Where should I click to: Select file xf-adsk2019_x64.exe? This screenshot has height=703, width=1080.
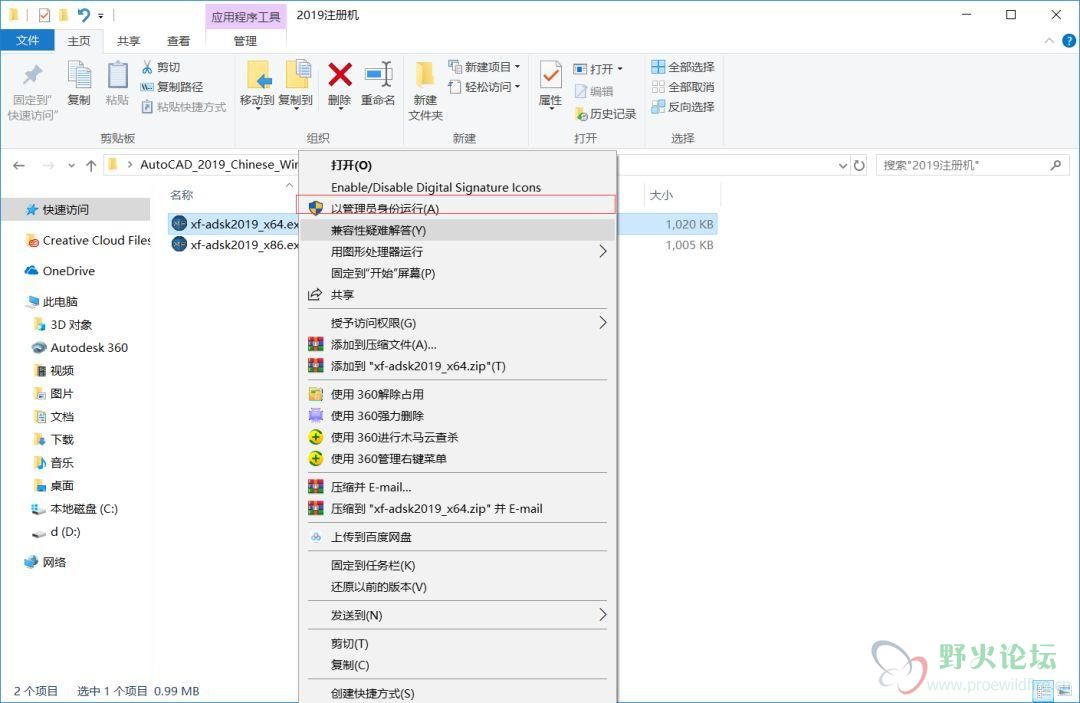(x=234, y=224)
